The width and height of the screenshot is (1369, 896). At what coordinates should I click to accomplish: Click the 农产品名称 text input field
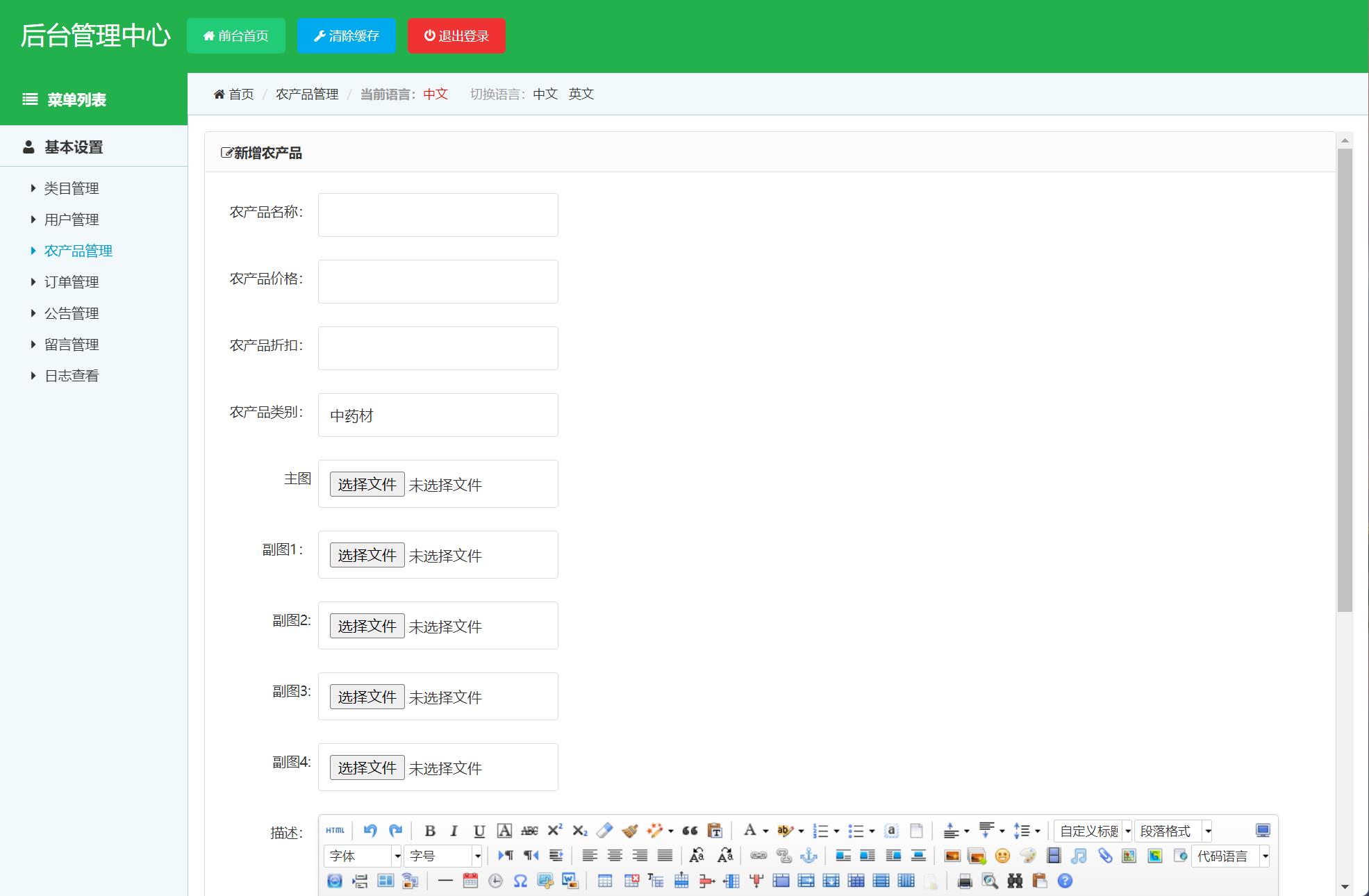click(438, 215)
